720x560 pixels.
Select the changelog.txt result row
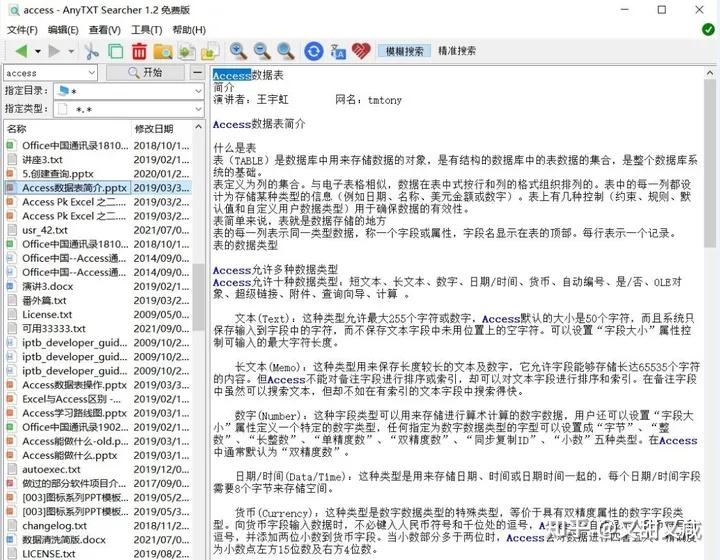[98, 526]
